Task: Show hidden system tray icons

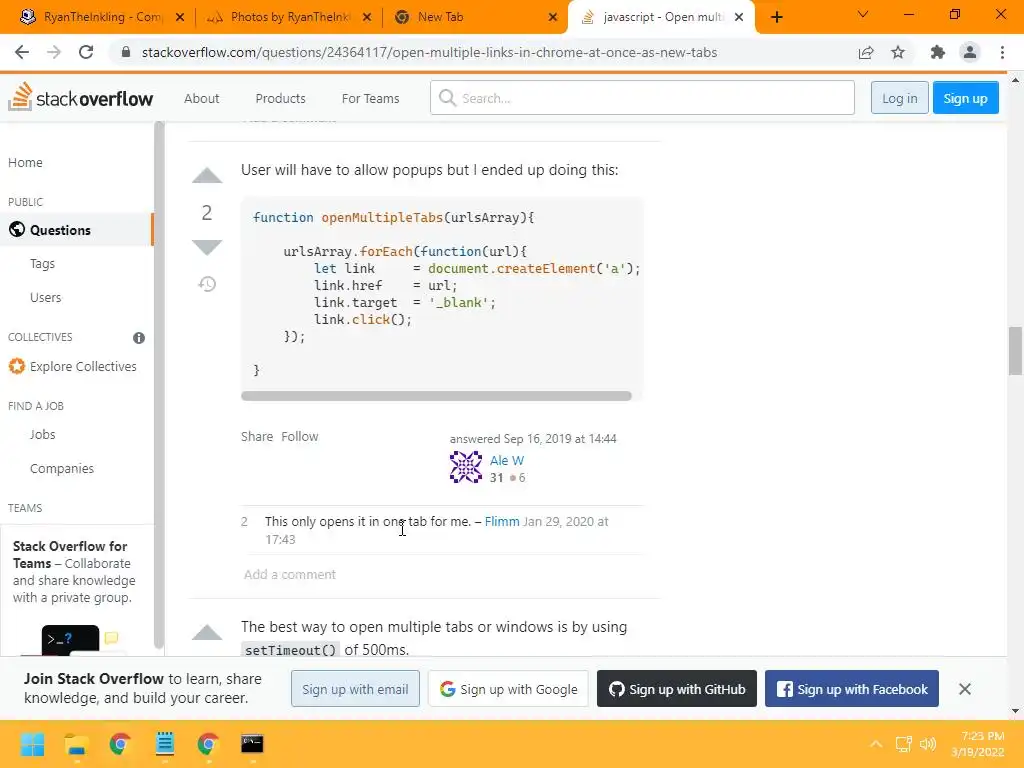Action: pos(876,744)
